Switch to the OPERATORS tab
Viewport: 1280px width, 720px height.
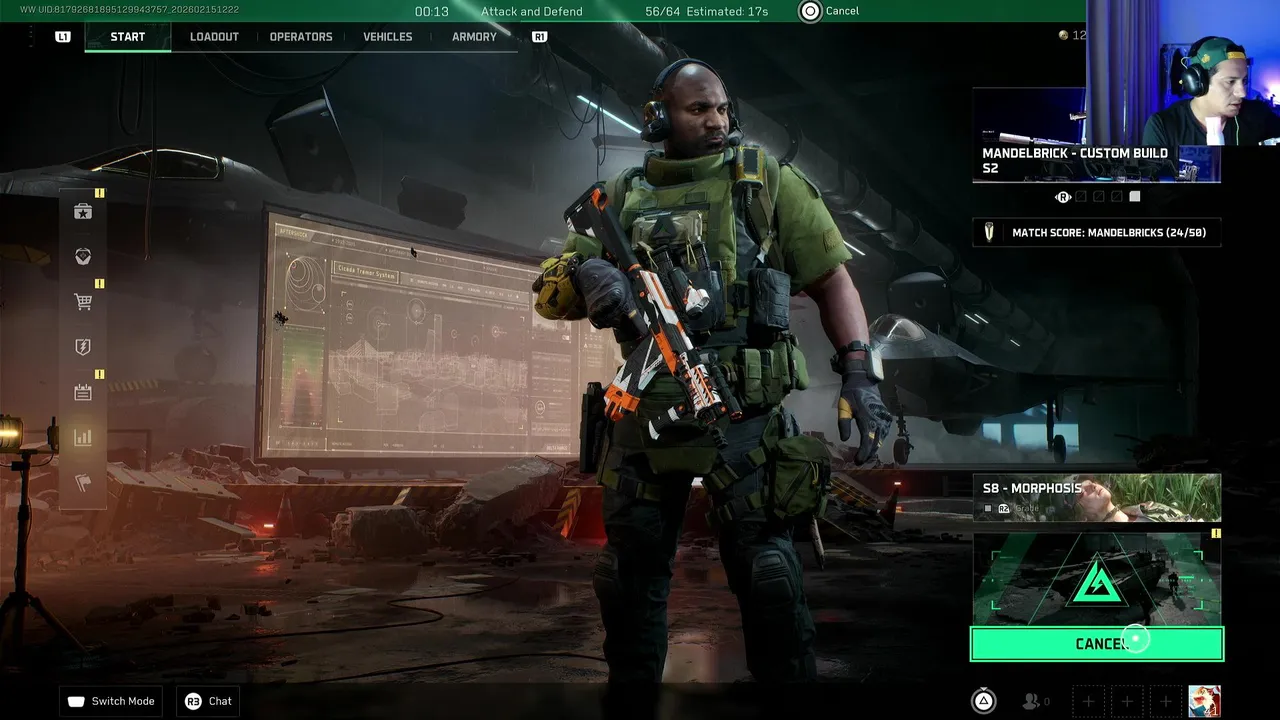(x=301, y=37)
